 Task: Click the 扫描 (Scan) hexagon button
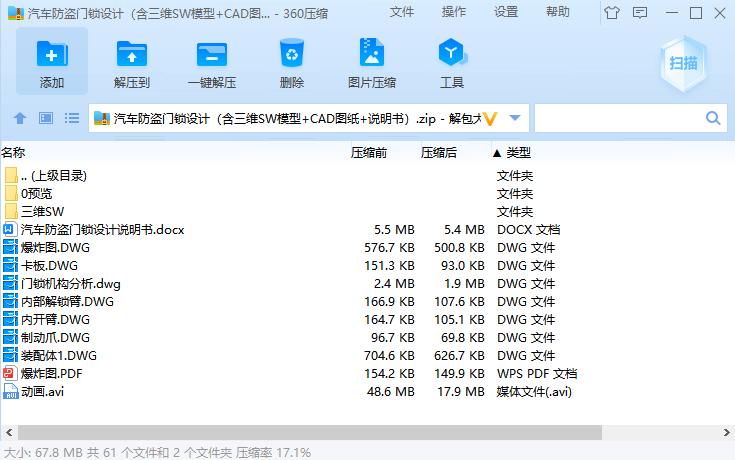click(x=683, y=63)
